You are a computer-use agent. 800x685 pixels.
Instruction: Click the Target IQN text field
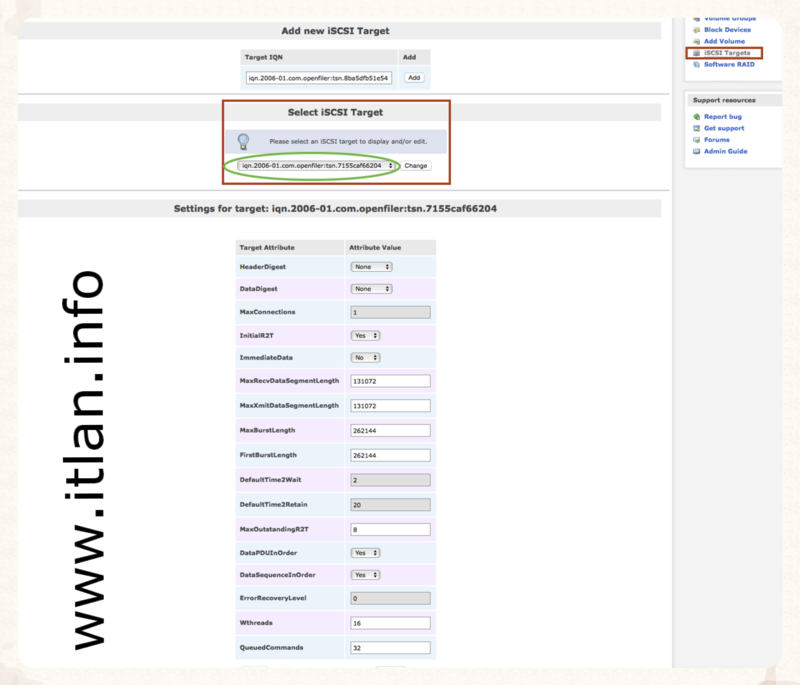point(320,77)
